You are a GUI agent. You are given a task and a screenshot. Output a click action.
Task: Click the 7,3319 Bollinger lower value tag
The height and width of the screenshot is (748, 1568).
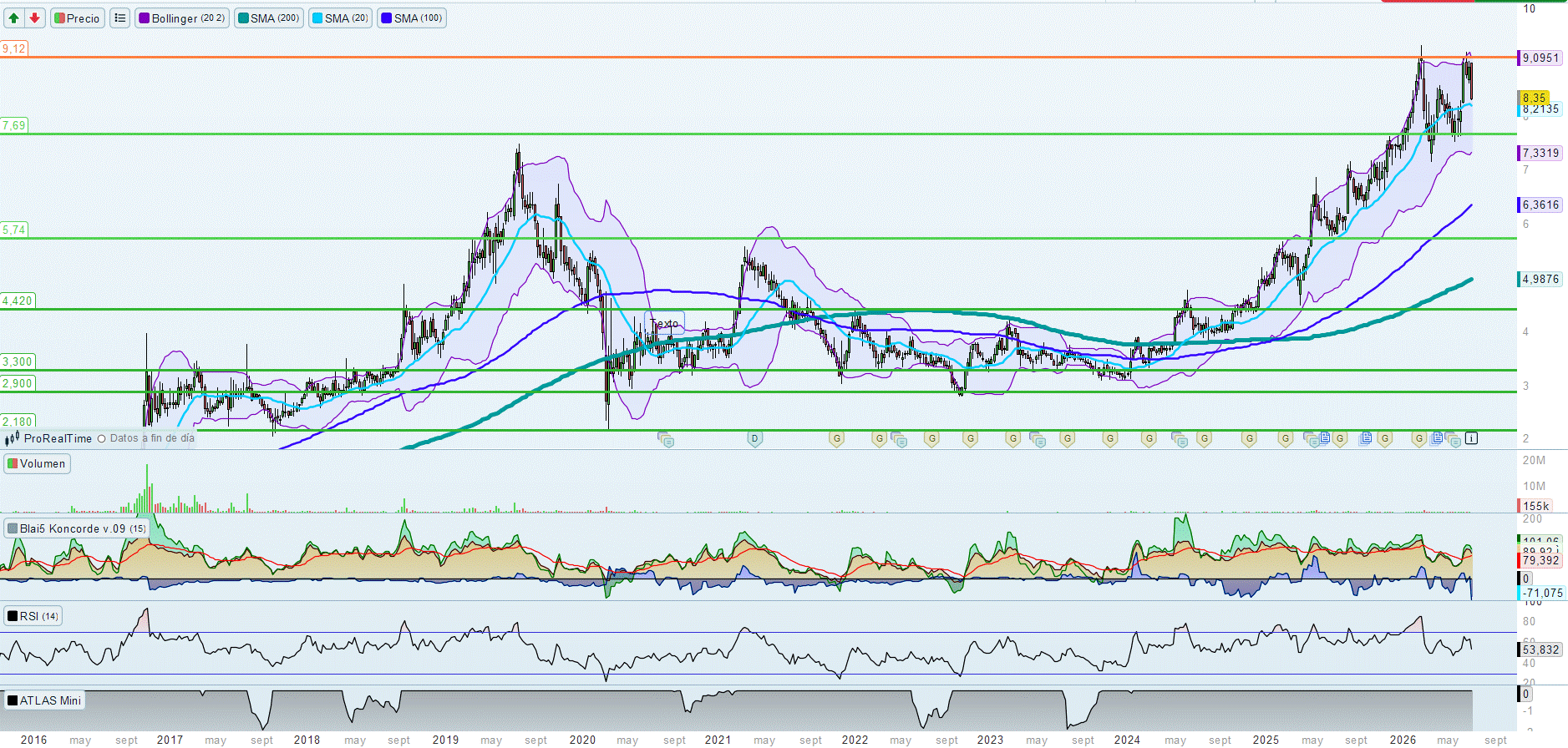(x=1540, y=153)
